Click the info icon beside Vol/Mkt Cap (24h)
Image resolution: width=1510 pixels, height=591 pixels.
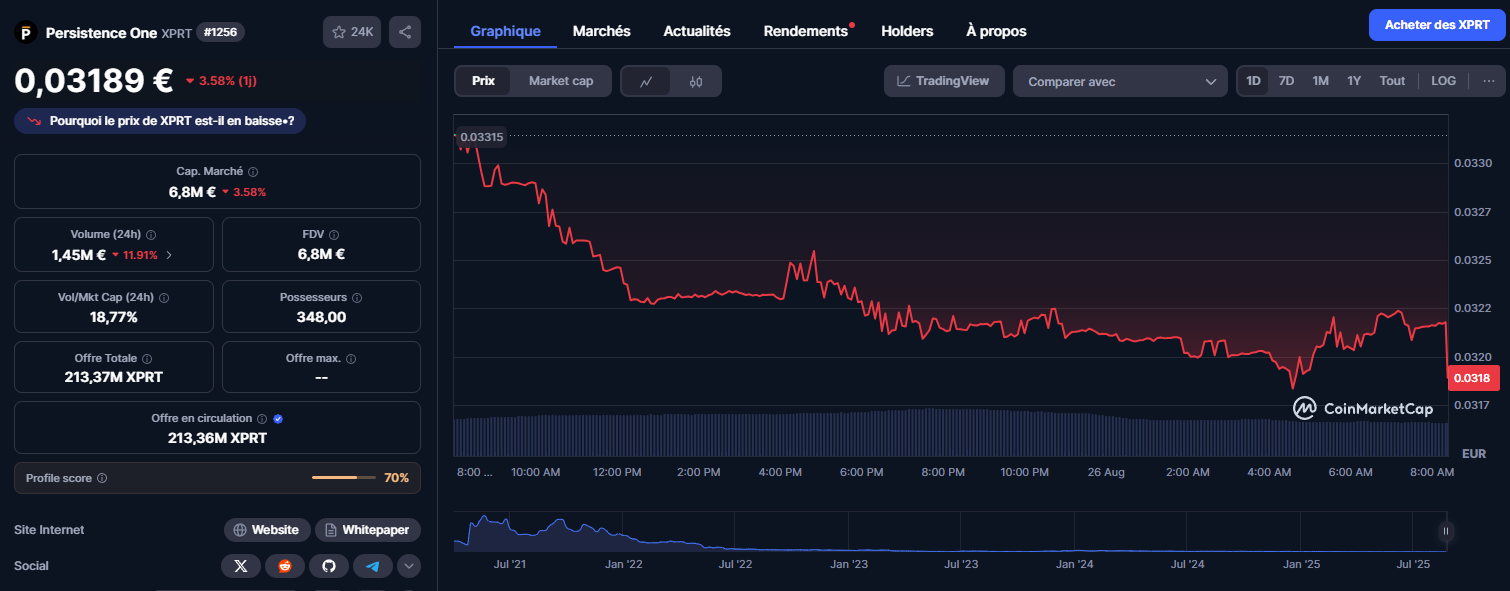point(164,298)
